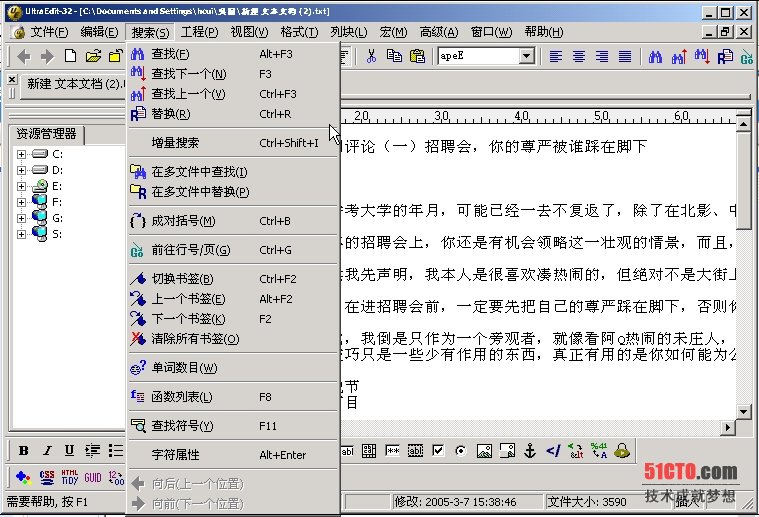Align text right using toolbar icon

[602, 57]
